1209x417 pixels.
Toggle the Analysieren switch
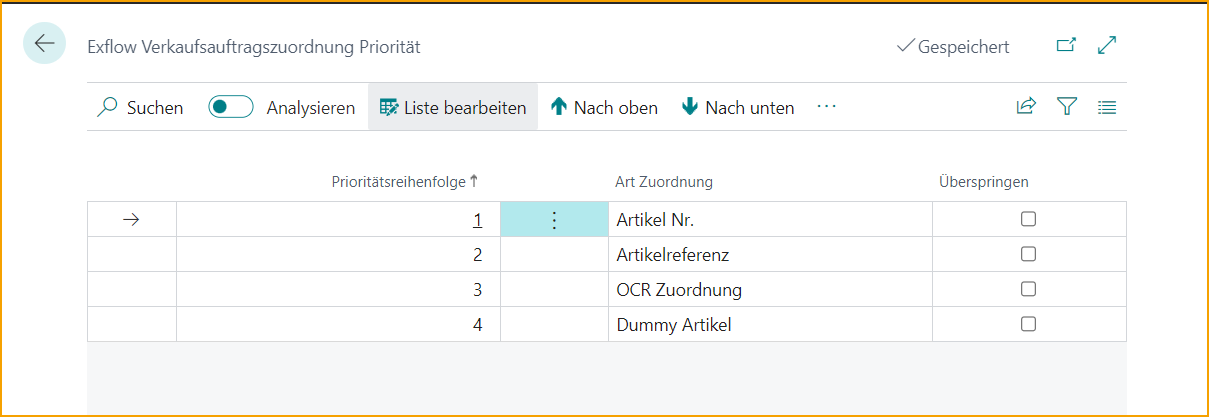(x=231, y=108)
